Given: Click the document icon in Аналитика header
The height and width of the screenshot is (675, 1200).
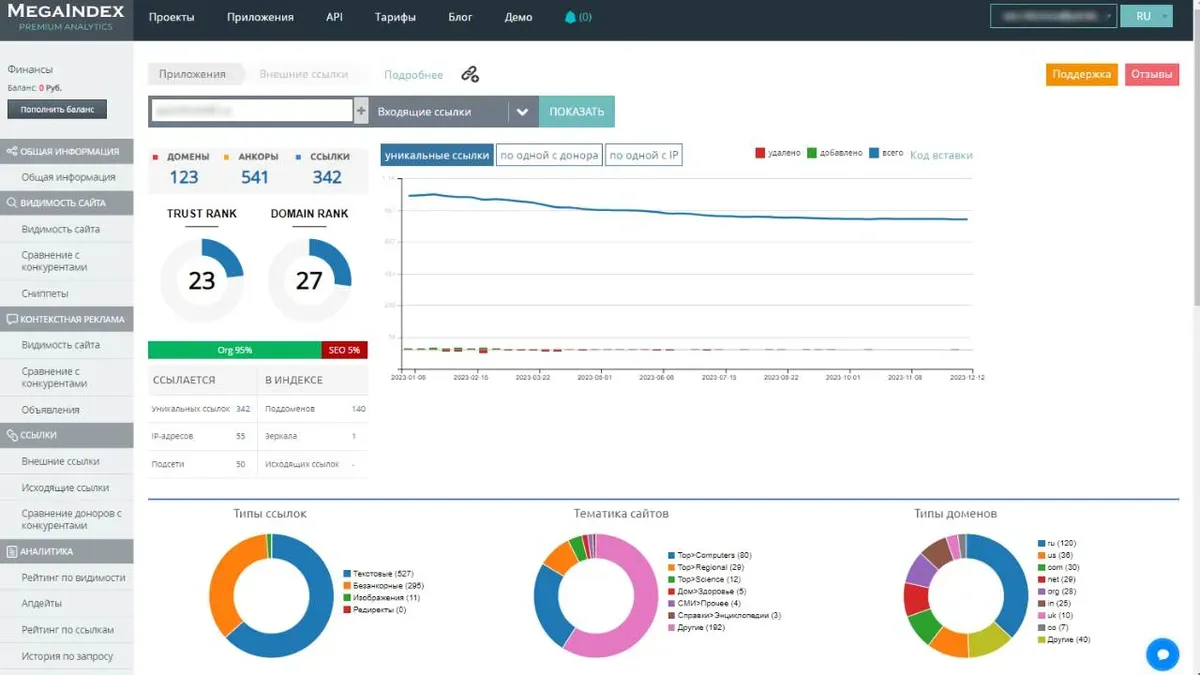Looking at the screenshot, I should [12, 551].
